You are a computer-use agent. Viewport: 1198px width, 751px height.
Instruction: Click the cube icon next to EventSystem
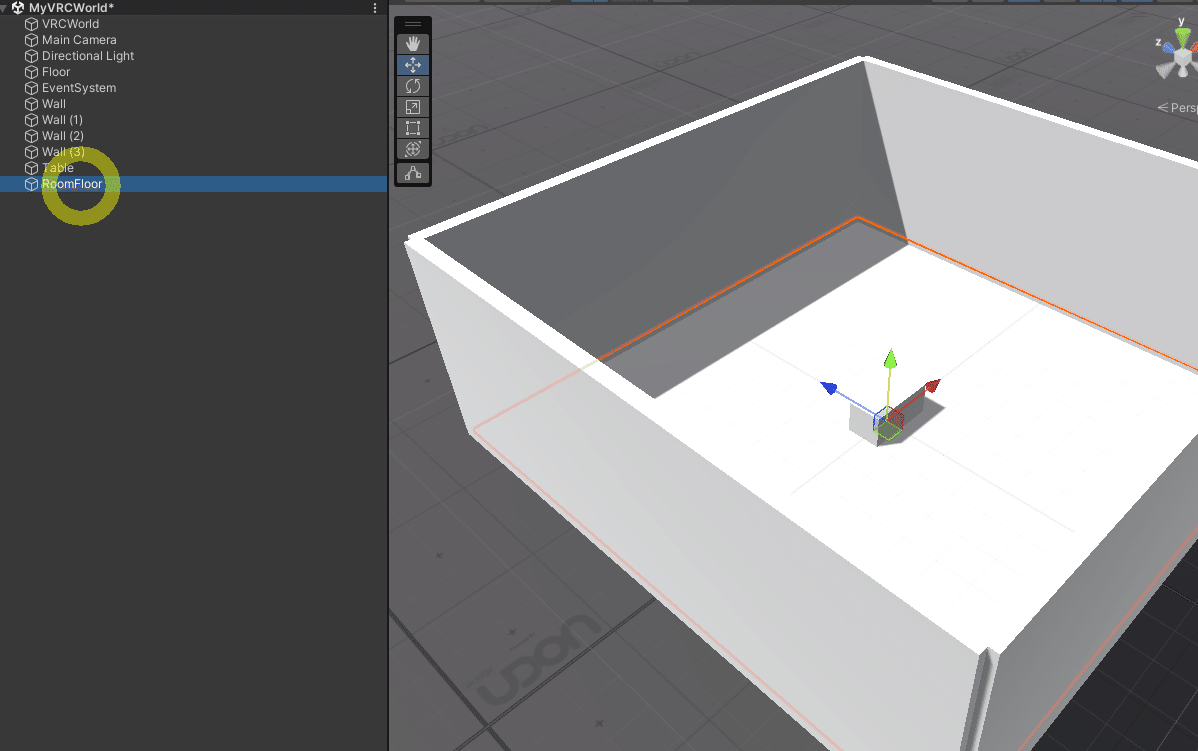pyautogui.click(x=31, y=88)
